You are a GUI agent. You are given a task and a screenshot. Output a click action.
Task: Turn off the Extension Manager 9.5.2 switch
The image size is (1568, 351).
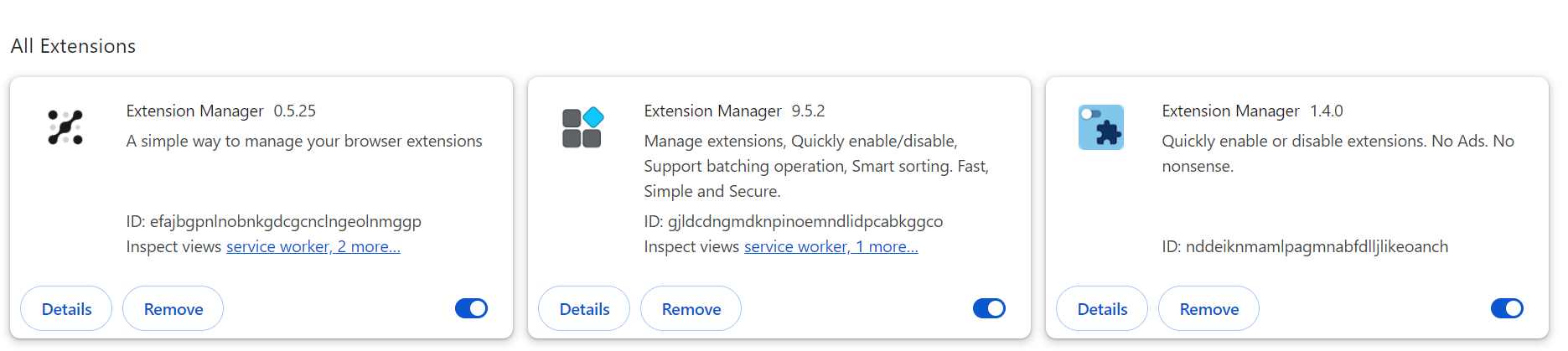(989, 308)
